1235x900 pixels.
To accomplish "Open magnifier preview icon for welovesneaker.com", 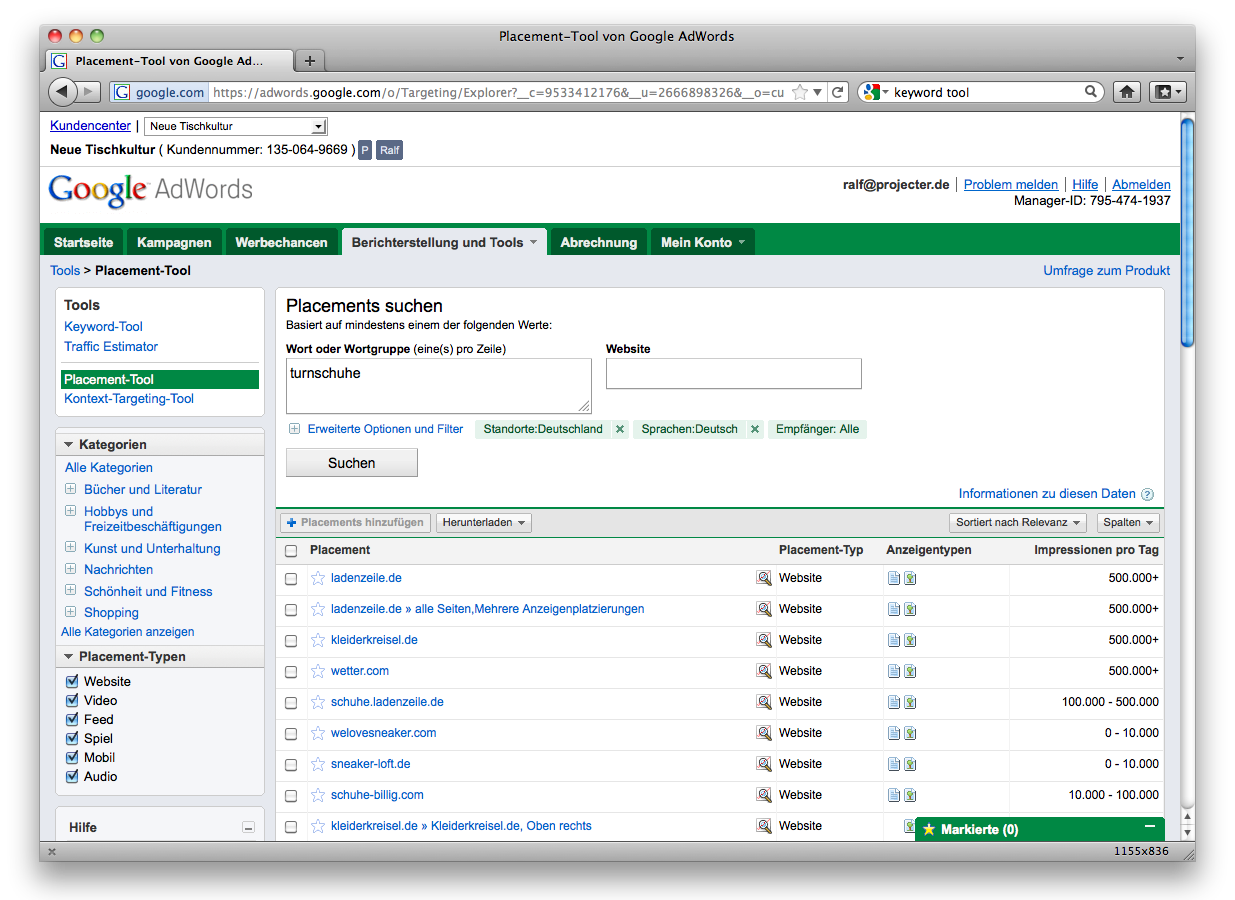I will 764,733.
